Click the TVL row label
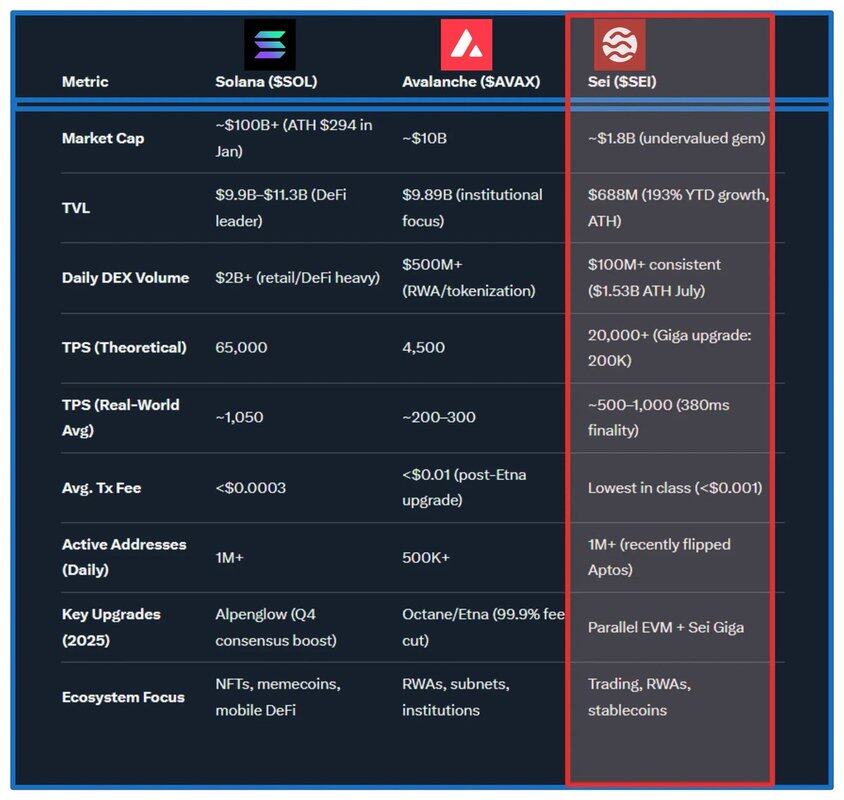 (x=76, y=208)
